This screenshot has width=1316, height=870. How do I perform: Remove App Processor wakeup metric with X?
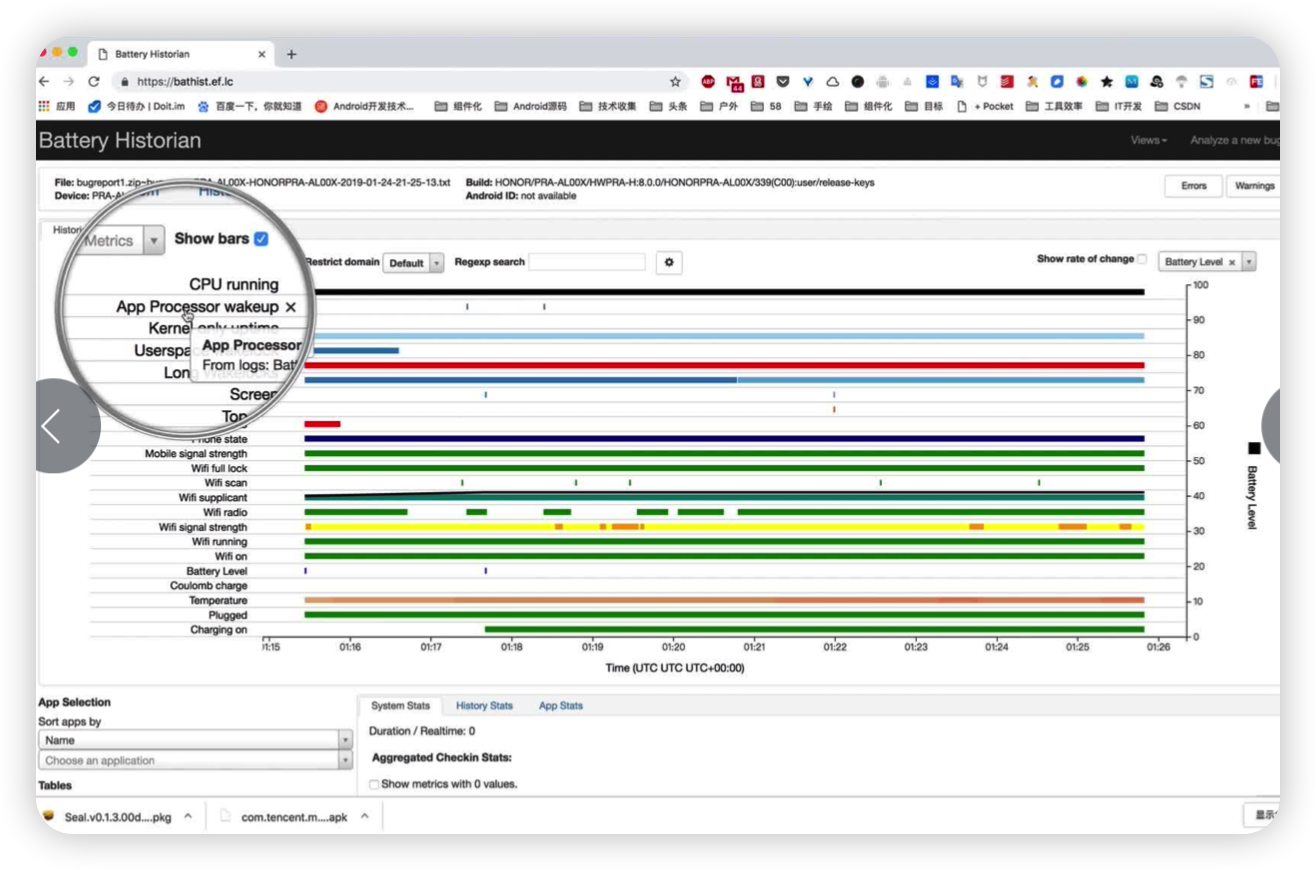click(x=291, y=307)
